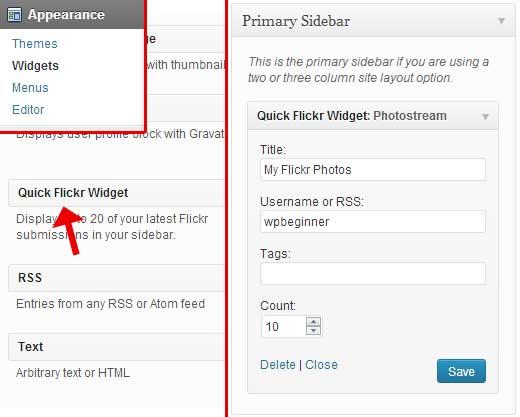The width and height of the screenshot is (520, 417).
Task: Delete the Flickr widget
Action: (278, 365)
